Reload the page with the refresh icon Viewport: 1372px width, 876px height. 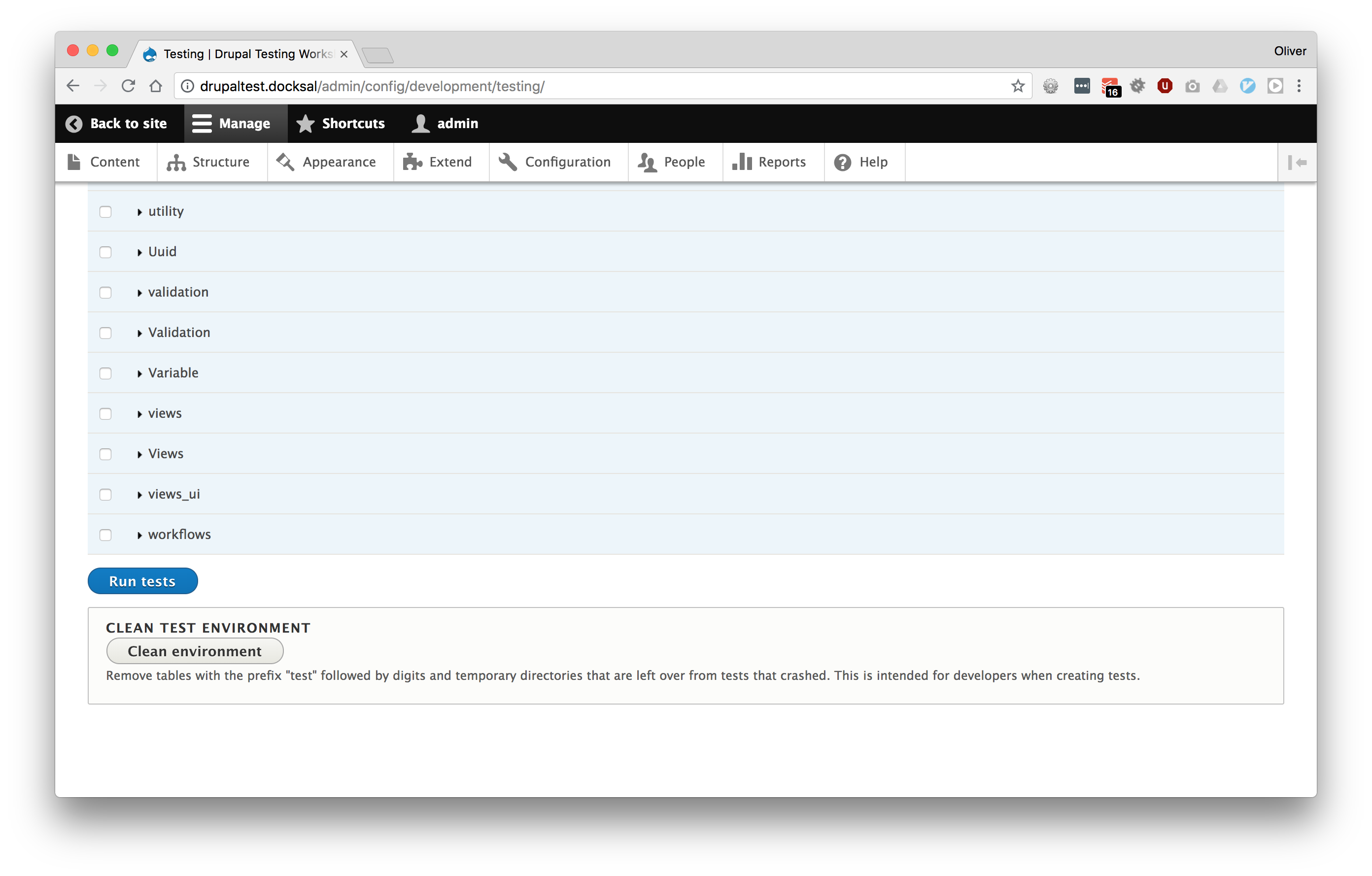pyautogui.click(x=128, y=86)
